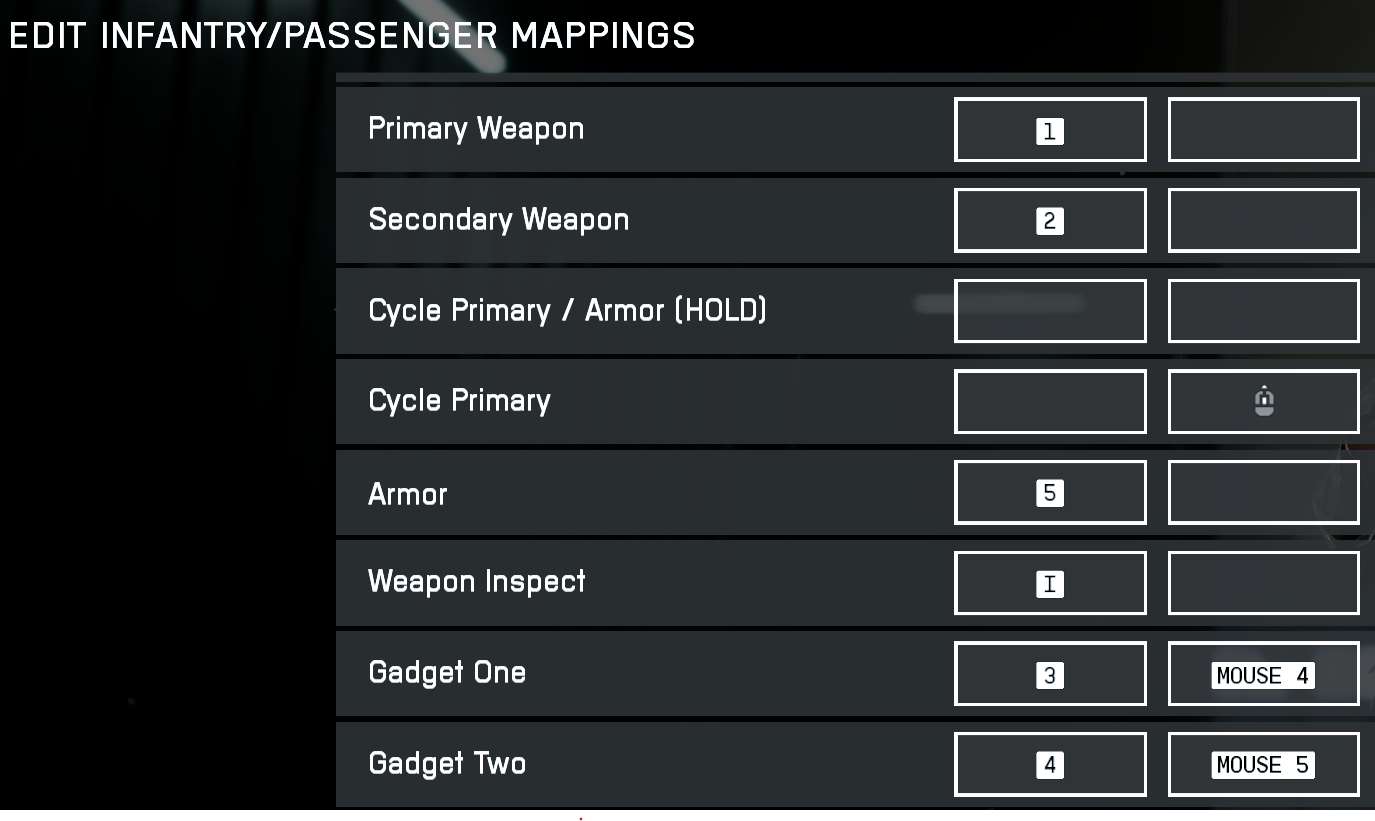Set primary binding for Cycle Primary / Armor (HOLD)
This screenshot has height=821, width=1375.
pyautogui.click(x=1050, y=311)
